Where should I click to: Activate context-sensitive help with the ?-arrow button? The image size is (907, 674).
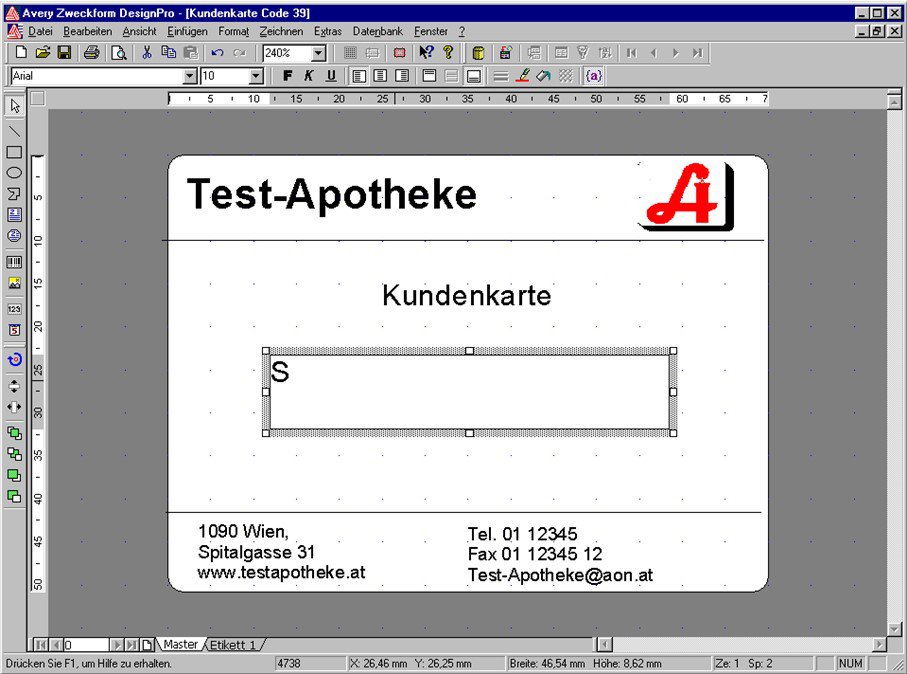coord(426,51)
